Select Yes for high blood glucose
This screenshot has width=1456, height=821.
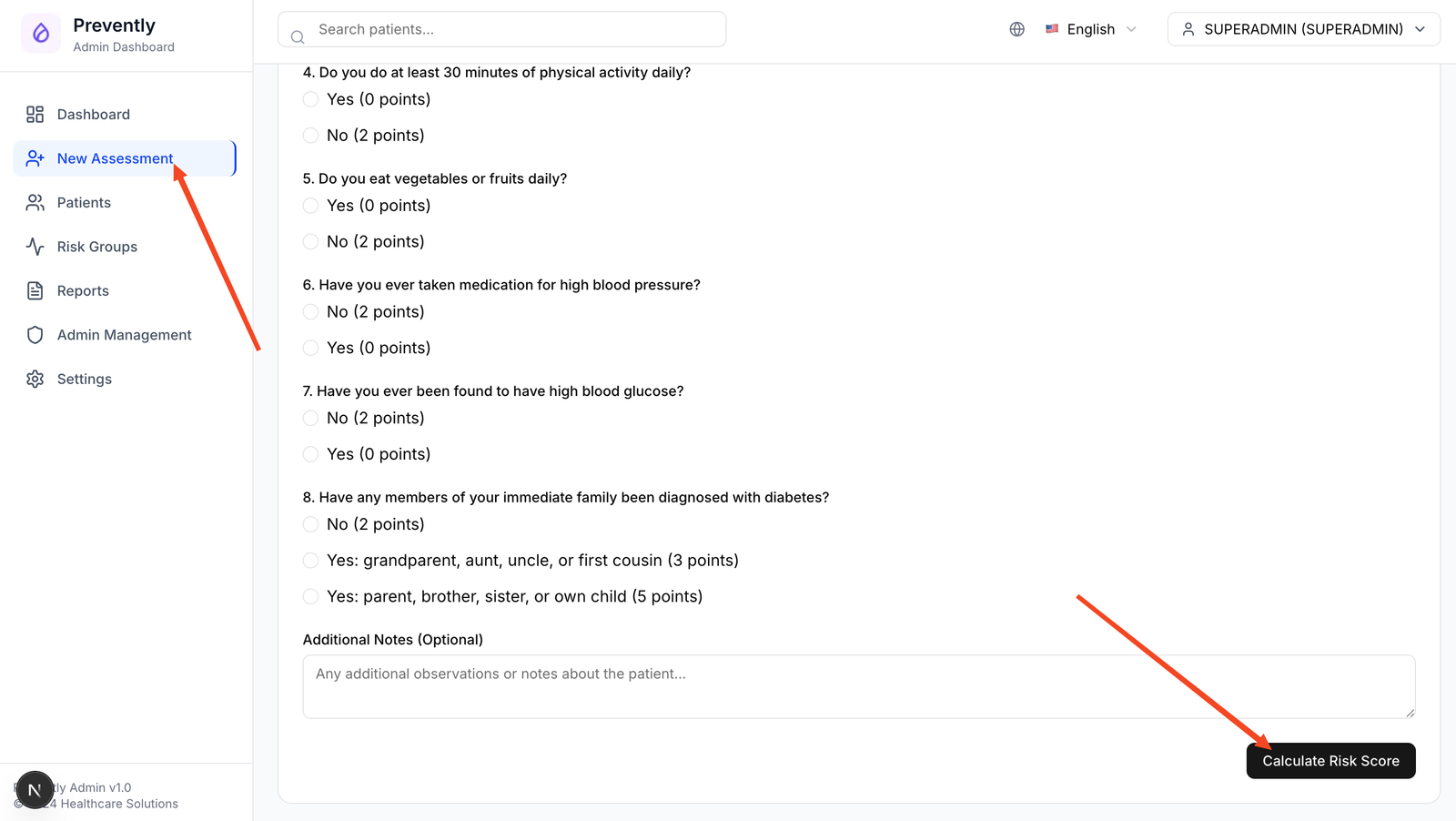point(311,454)
